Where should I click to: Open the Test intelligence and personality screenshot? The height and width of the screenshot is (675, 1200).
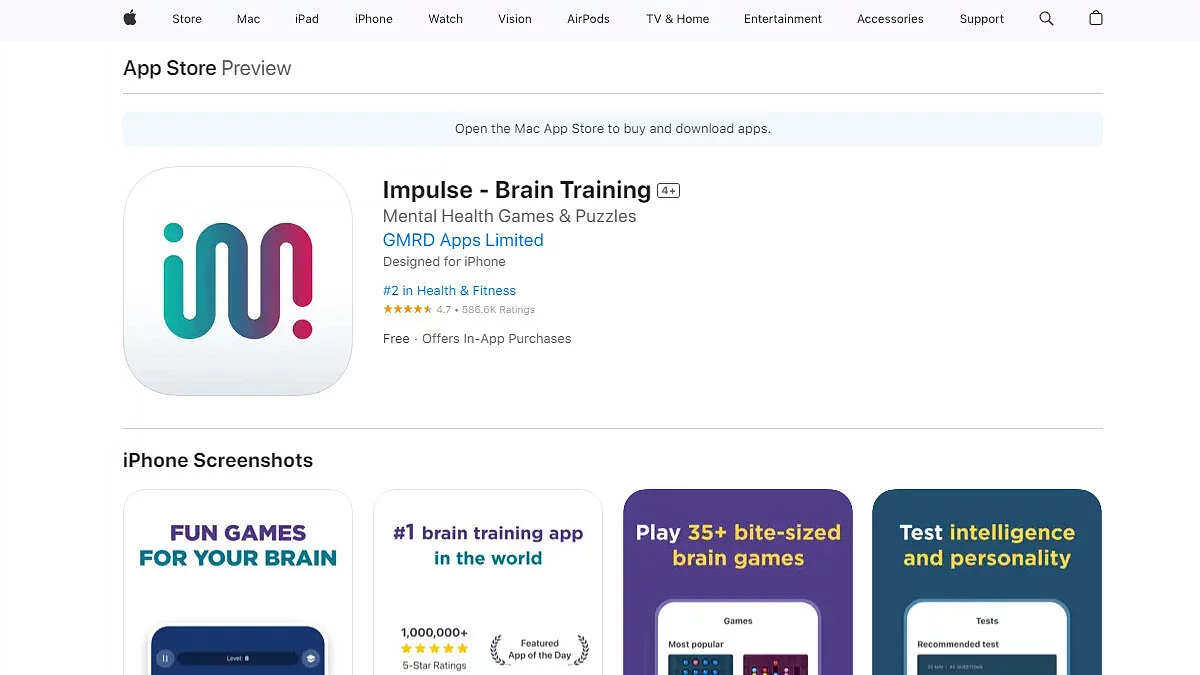987,582
